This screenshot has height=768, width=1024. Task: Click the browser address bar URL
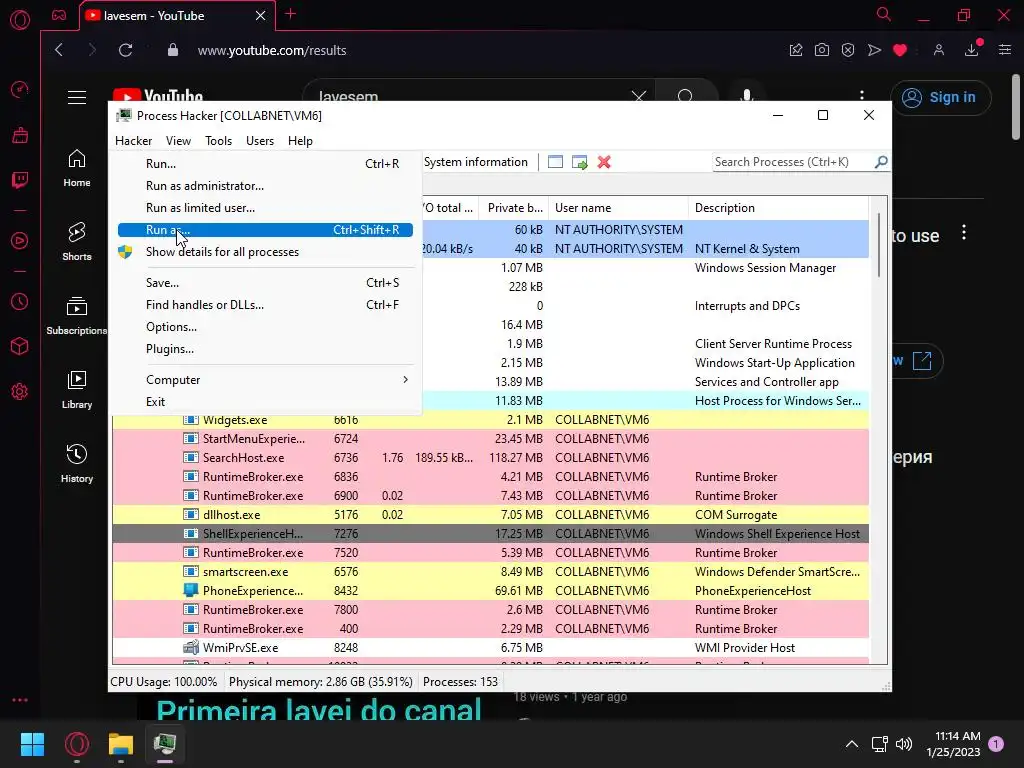tap(272, 50)
